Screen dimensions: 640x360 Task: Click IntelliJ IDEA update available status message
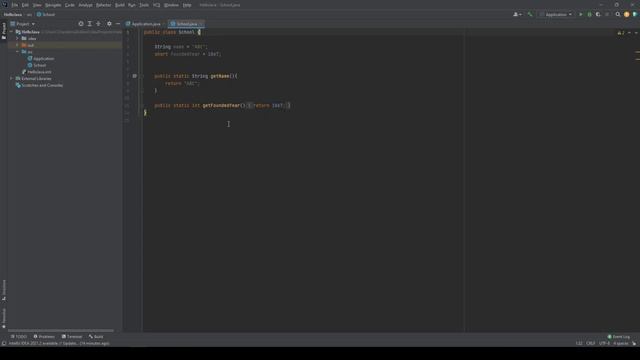(x=59, y=344)
